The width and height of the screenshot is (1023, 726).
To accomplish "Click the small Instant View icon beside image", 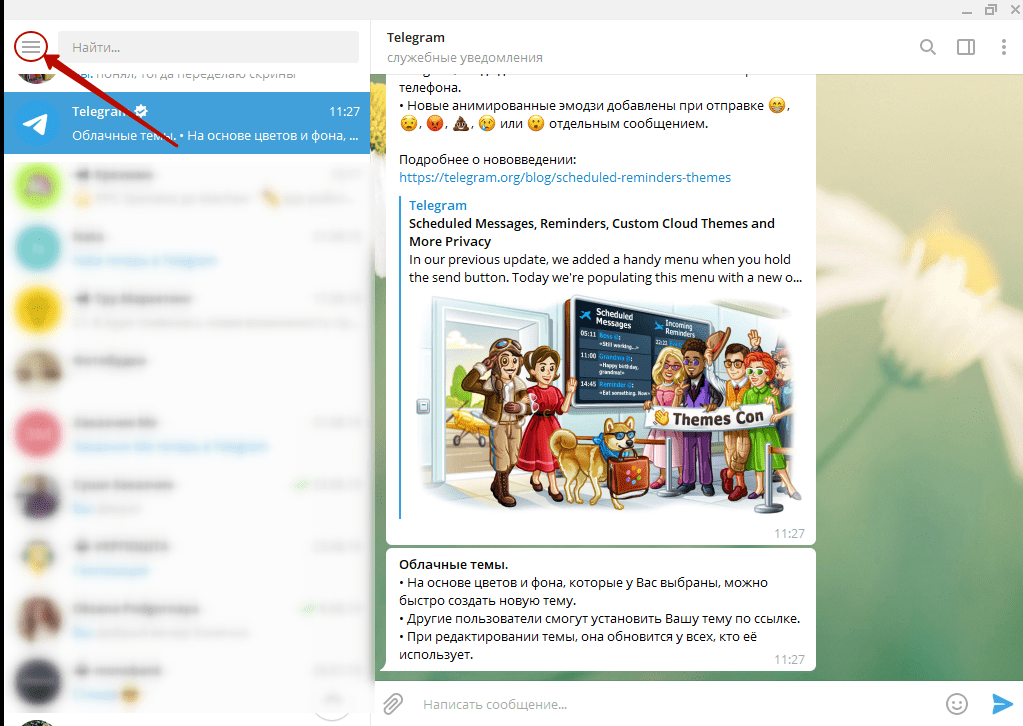I will tap(423, 406).
